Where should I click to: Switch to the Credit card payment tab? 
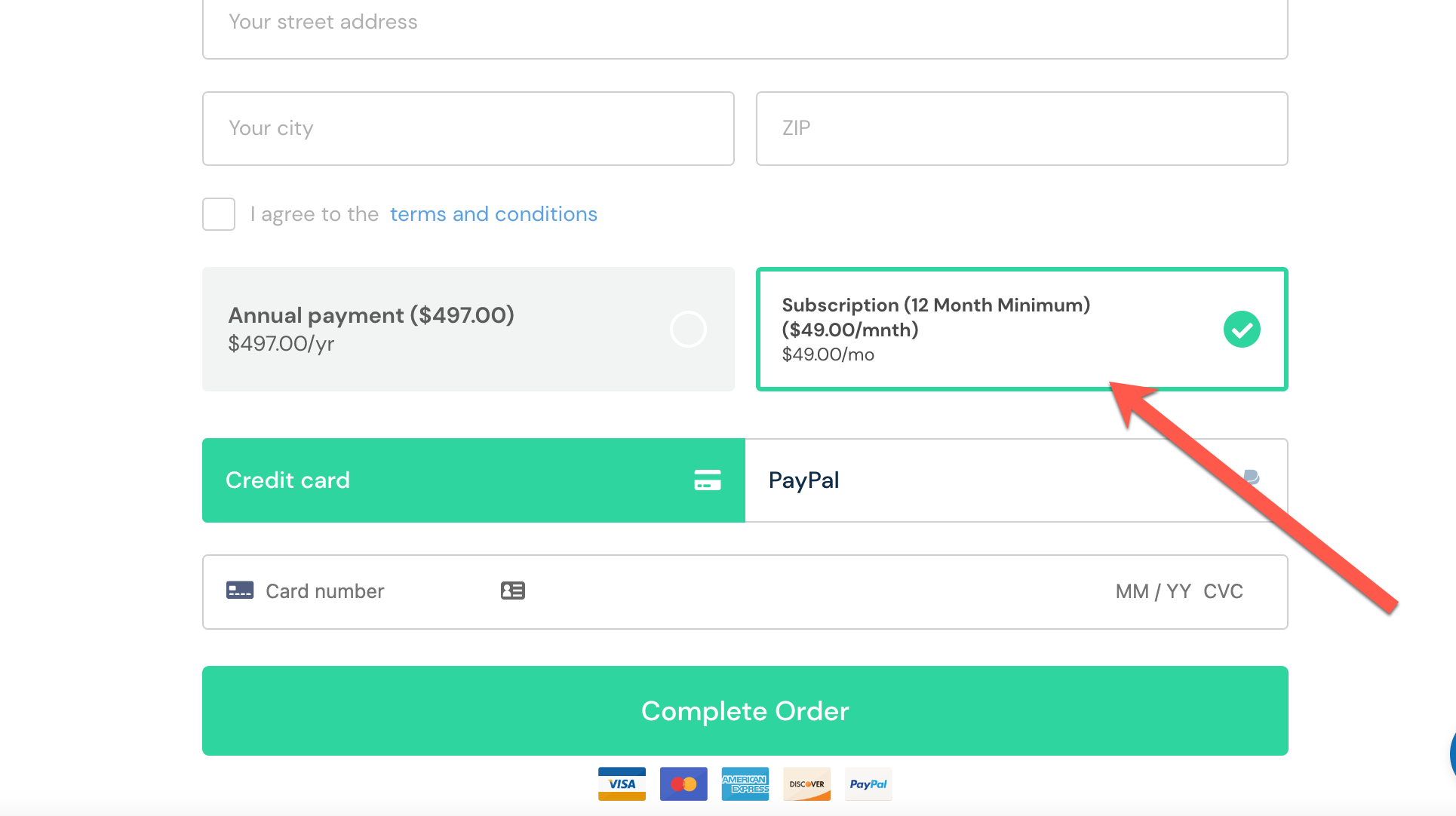click(473, 480)
